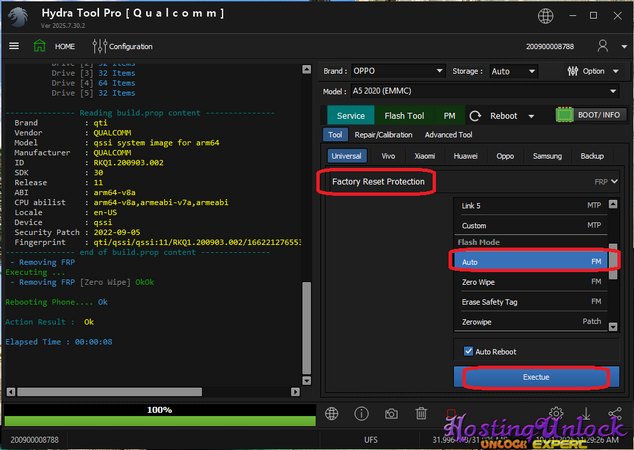The width and height of the screenshot is (634, 450).
Task: Open the user account icon
Action: coord(602,46)
